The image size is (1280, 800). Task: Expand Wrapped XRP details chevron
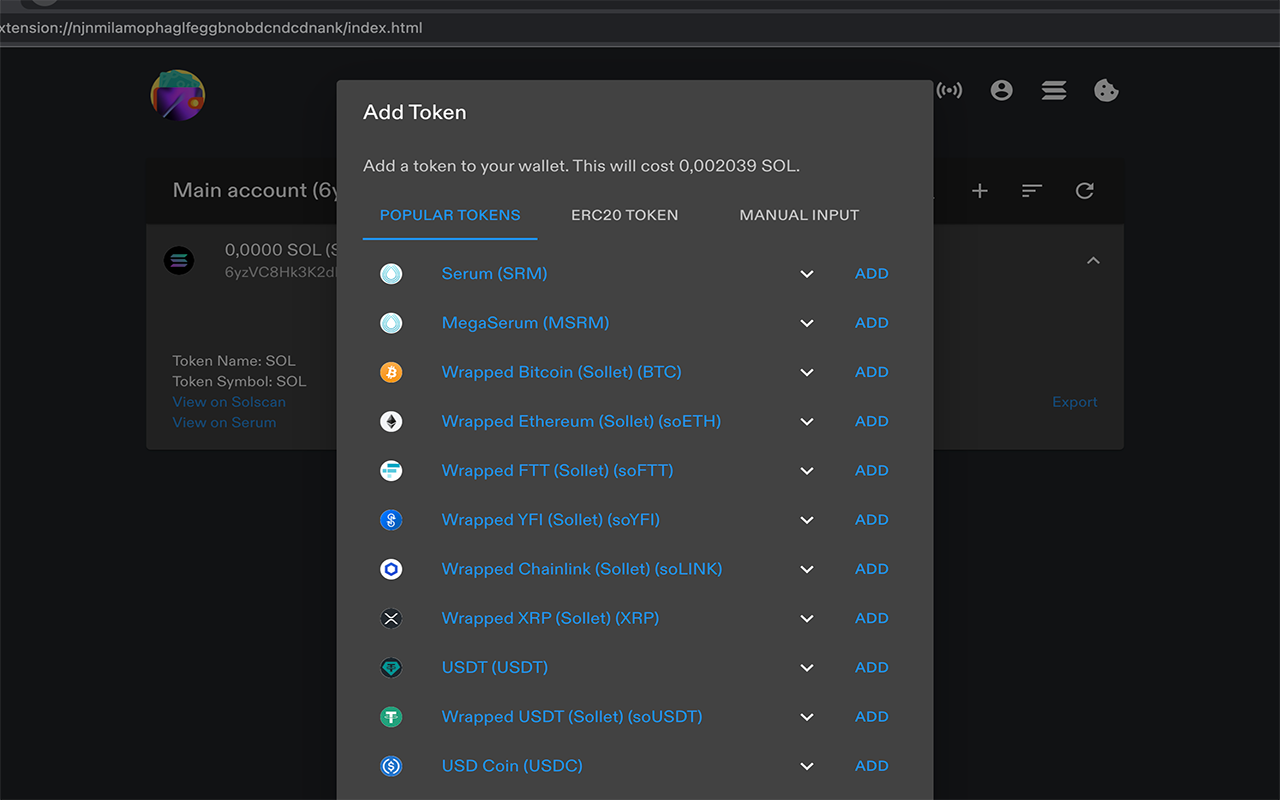coord(807,618)
